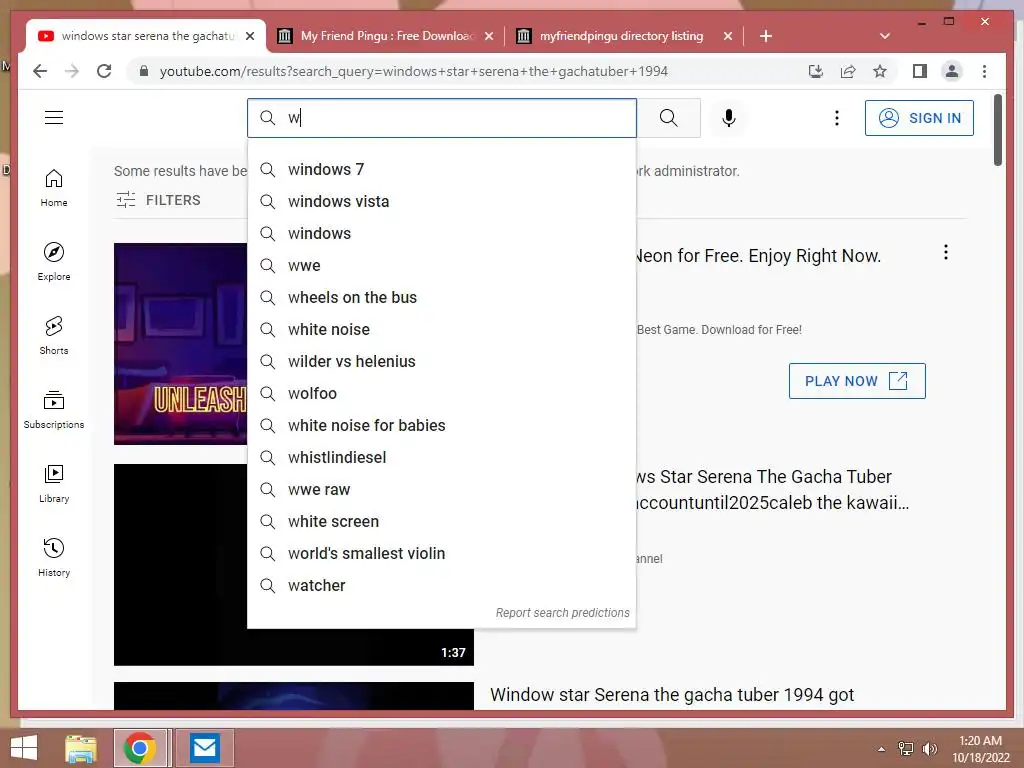Expand the tab search chevron

coord(885,36)
